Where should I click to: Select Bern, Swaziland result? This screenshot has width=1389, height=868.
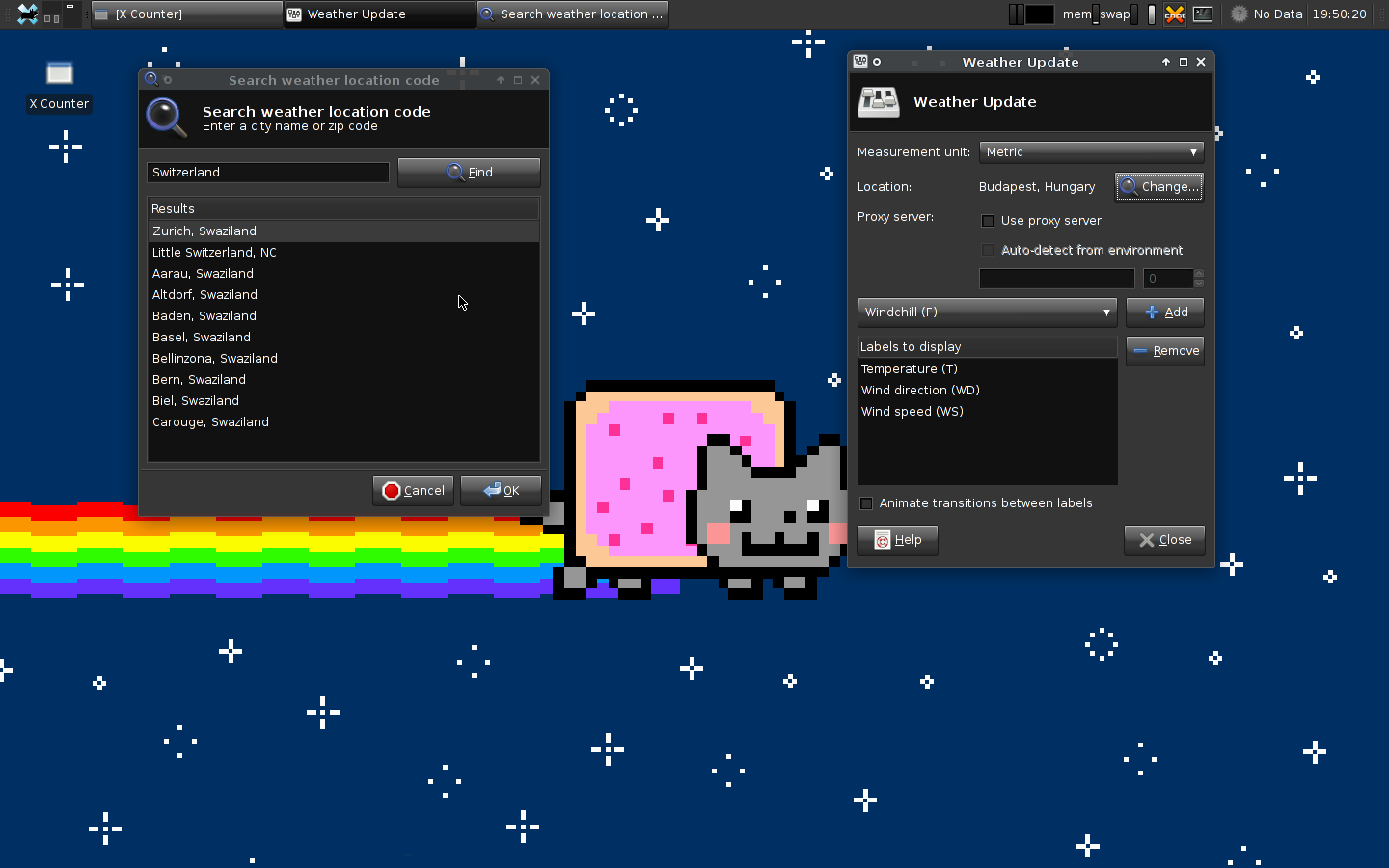[x=343, y=380]
